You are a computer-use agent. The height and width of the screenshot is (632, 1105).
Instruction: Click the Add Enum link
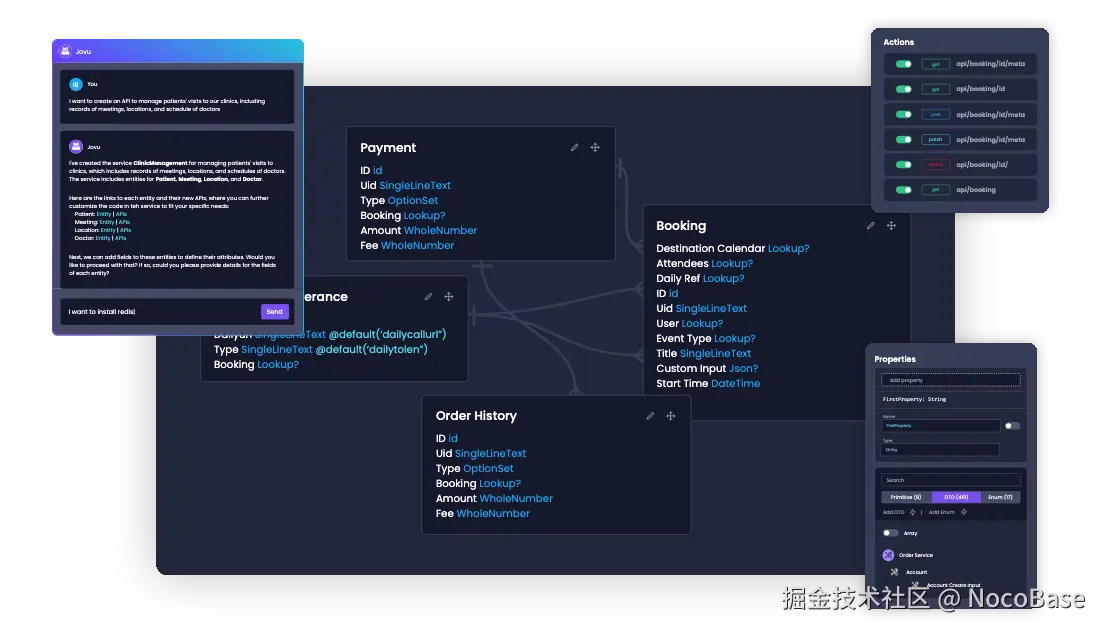[x=941, y=512]
